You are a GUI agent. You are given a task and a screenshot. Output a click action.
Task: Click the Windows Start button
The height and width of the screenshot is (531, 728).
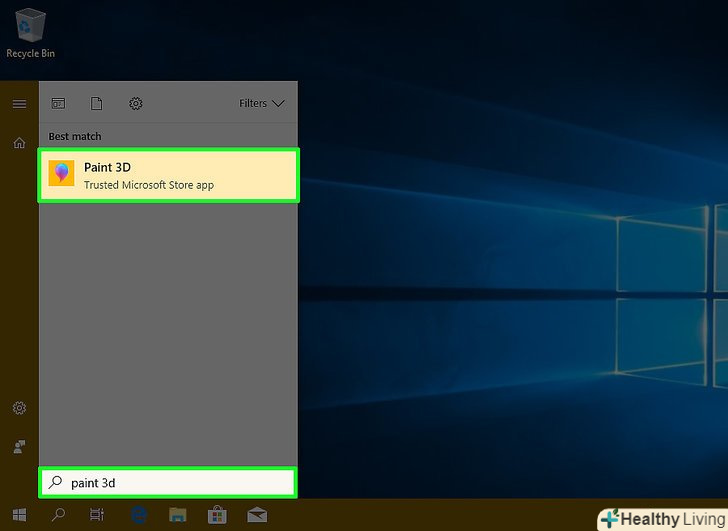(19, 515)
